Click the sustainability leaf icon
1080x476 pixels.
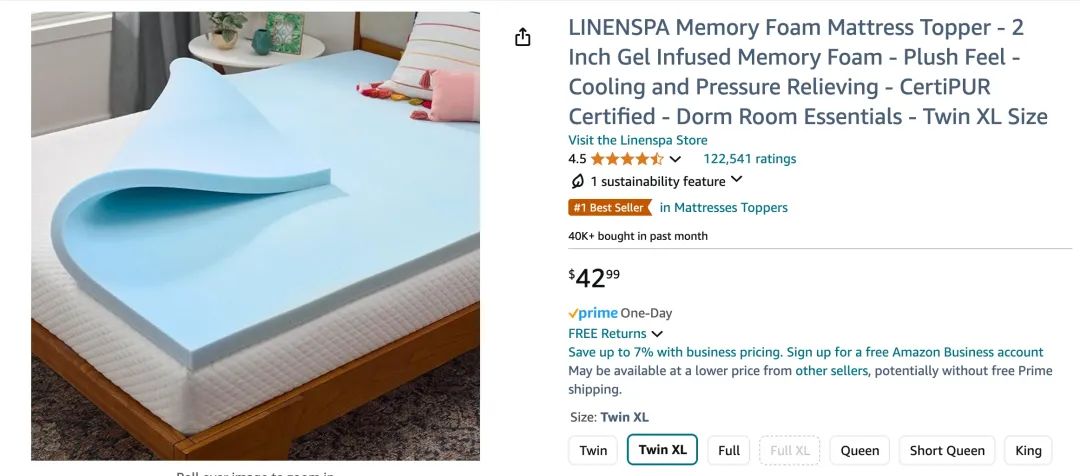tap(577, 181)
